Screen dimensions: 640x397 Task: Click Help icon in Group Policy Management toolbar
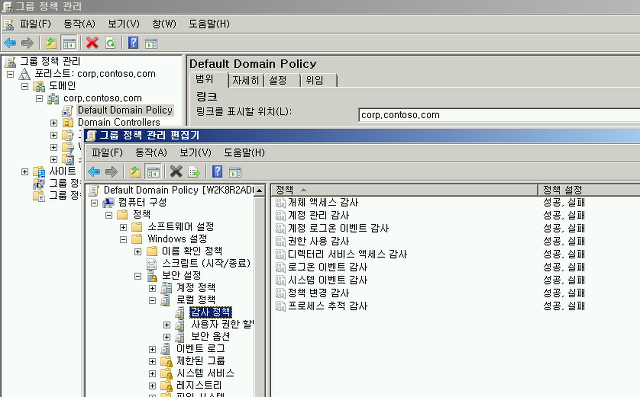(133, 43)
